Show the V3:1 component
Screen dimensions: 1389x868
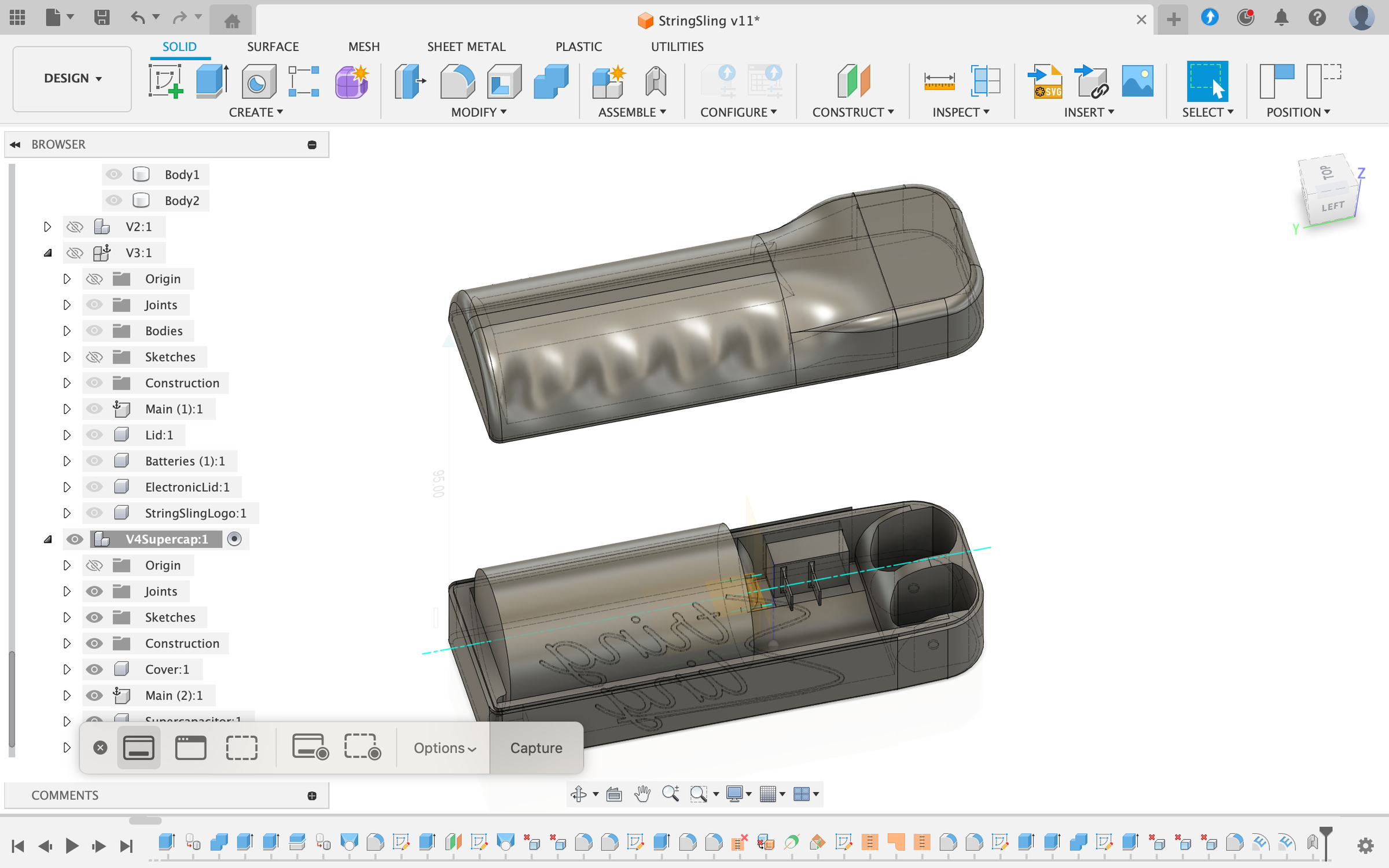75,253
